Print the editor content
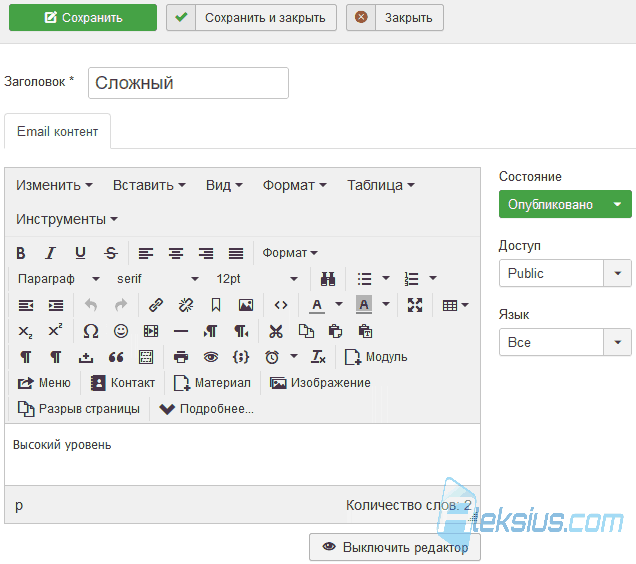Image resolution: width=636 pixels, height=564 pixels. (181, 357)
